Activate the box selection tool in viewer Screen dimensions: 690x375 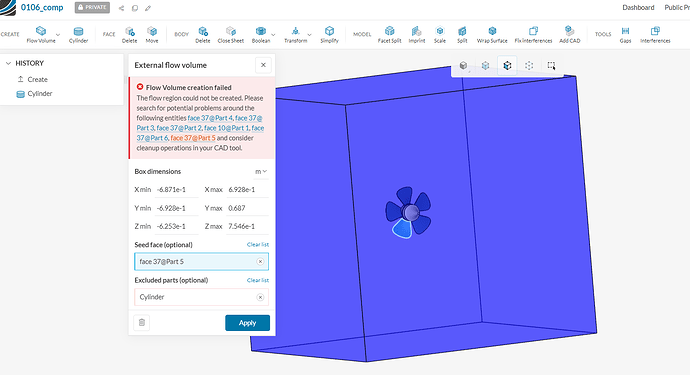tap(551, 66)
